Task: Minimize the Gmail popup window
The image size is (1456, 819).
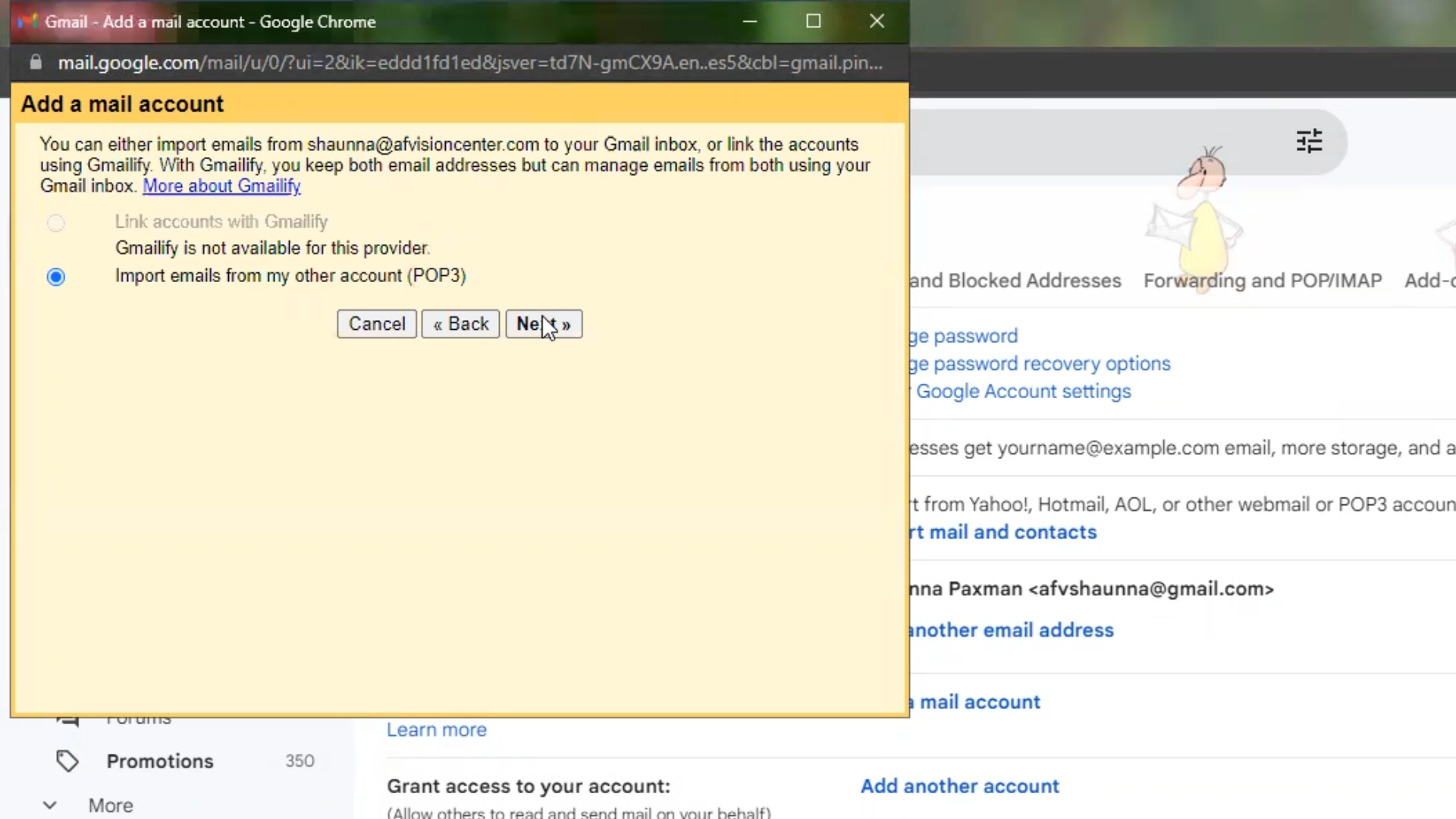Action: [x=750, y=21]
